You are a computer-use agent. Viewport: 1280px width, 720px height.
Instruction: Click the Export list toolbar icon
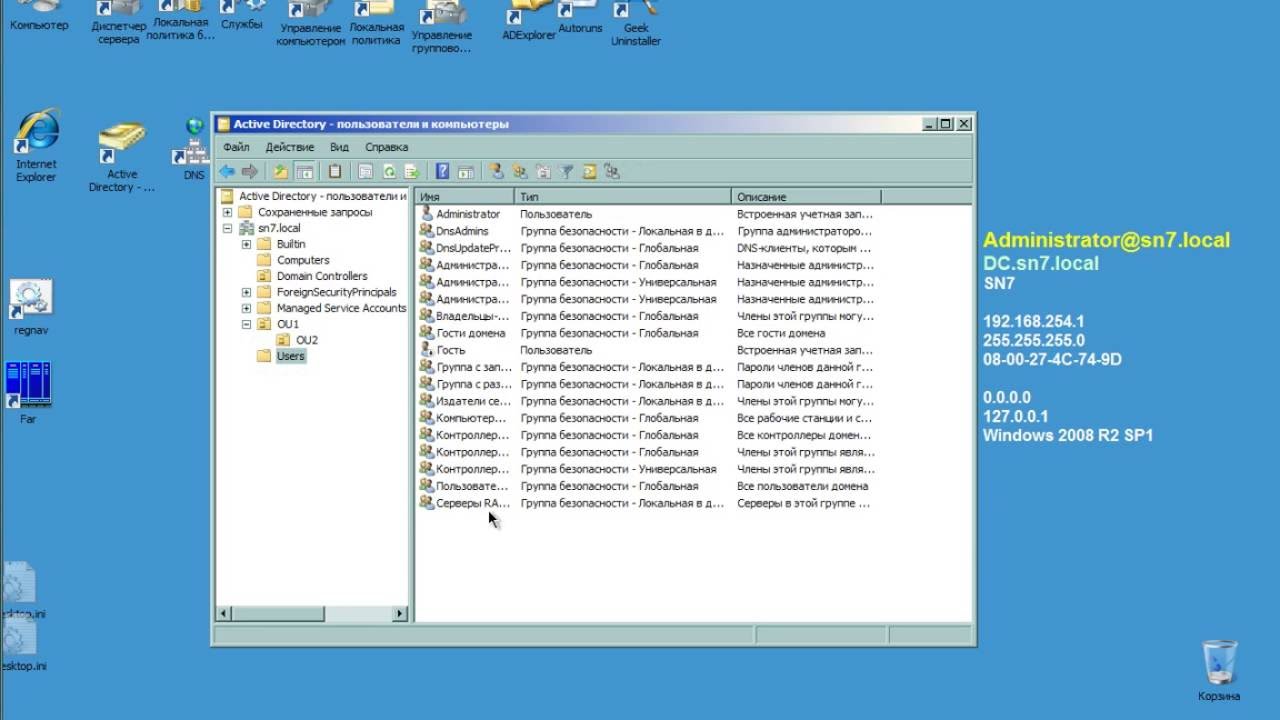coord(411,172)
